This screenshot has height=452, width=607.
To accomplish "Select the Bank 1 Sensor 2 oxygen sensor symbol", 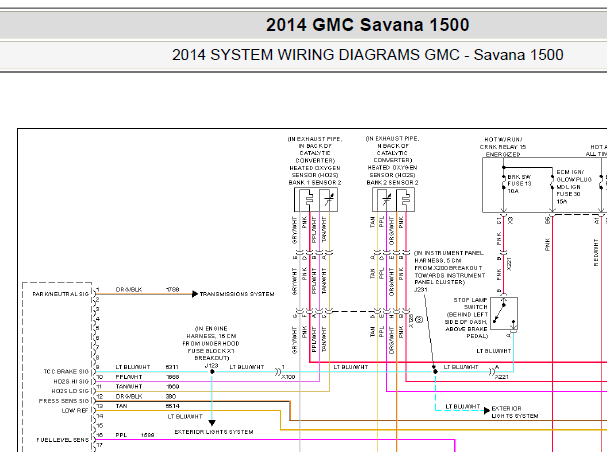I will 316,200.
